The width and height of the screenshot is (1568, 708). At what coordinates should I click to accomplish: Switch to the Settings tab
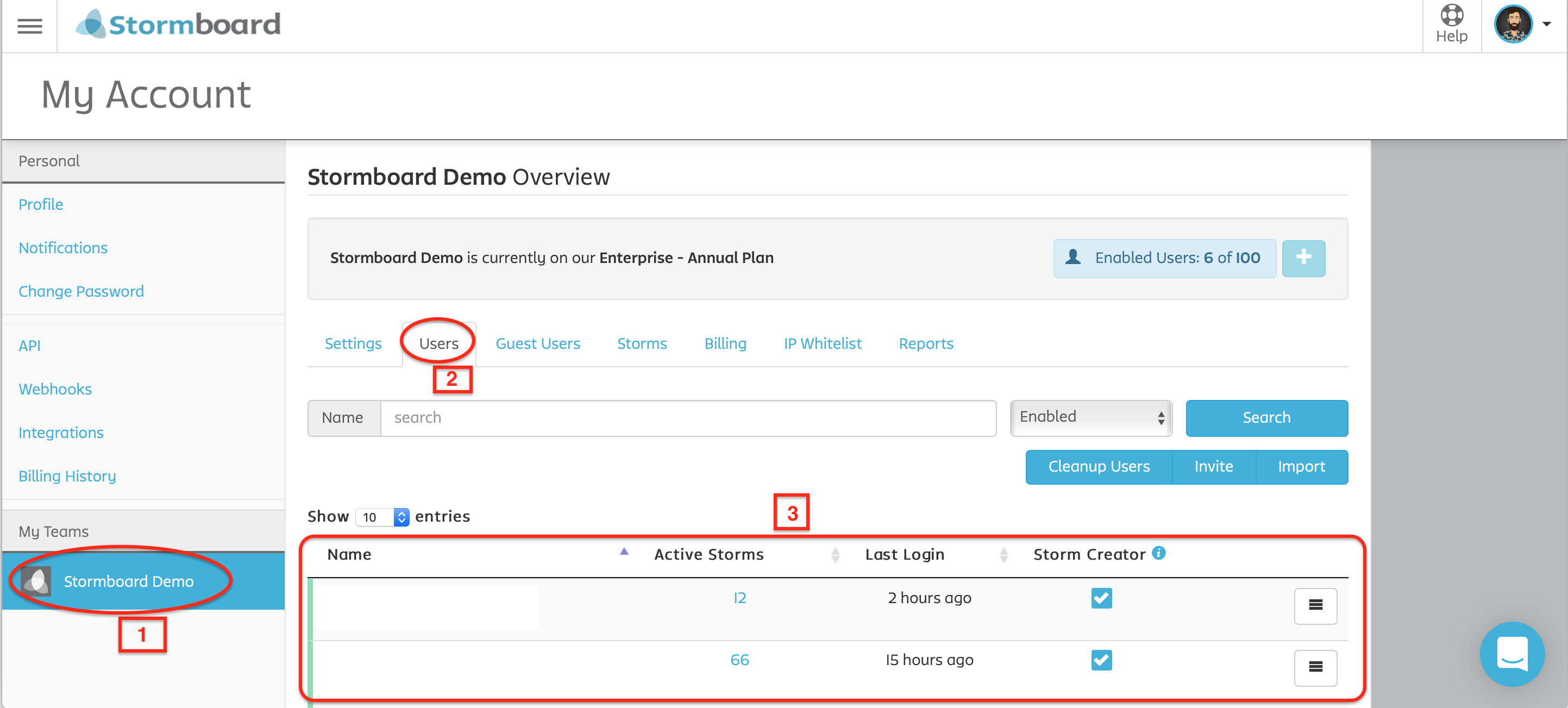coord(353,343)
